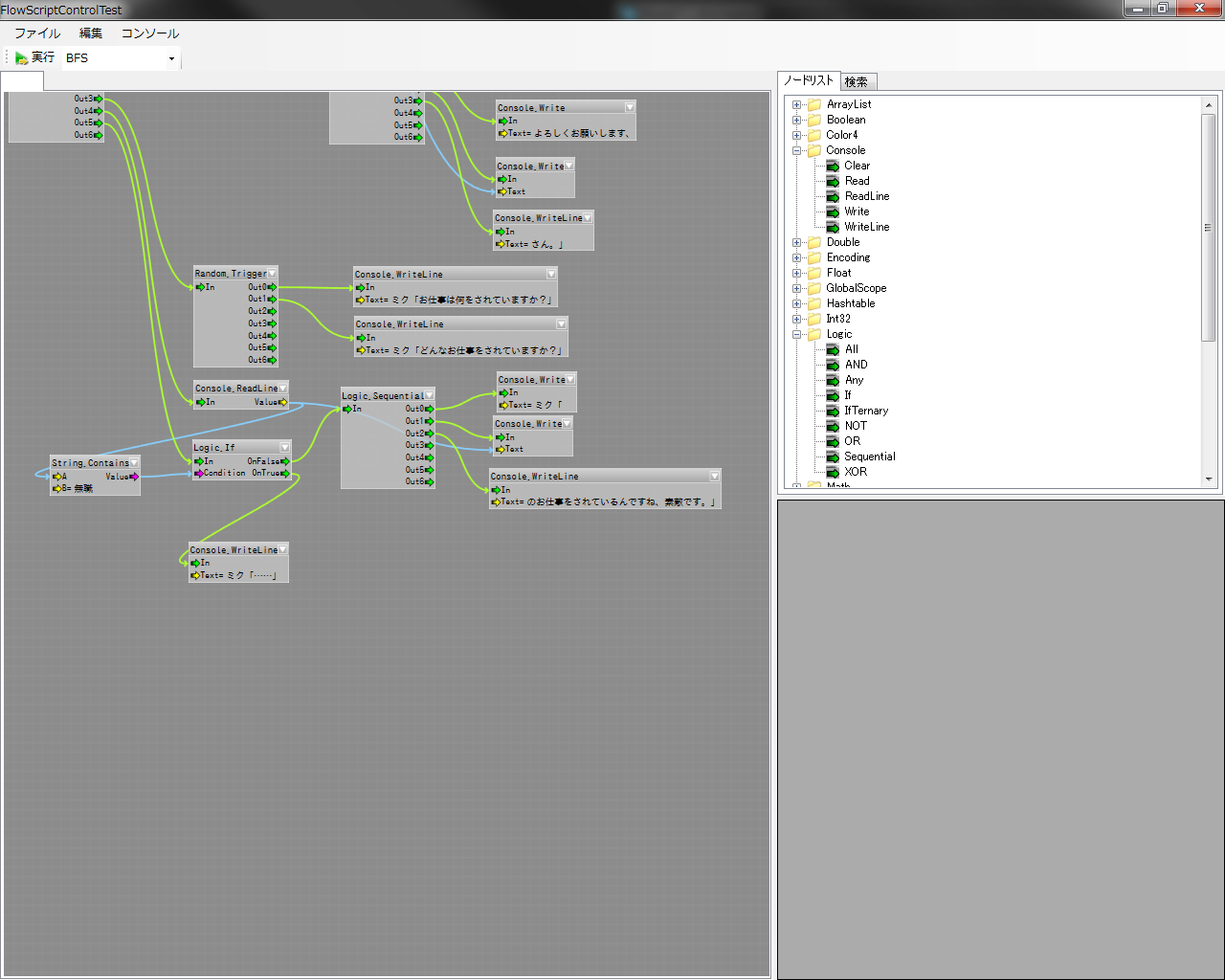Viewport: 1225px width, 980px height.
Task: Select the Clear node icon under Console
Action: 833,167
